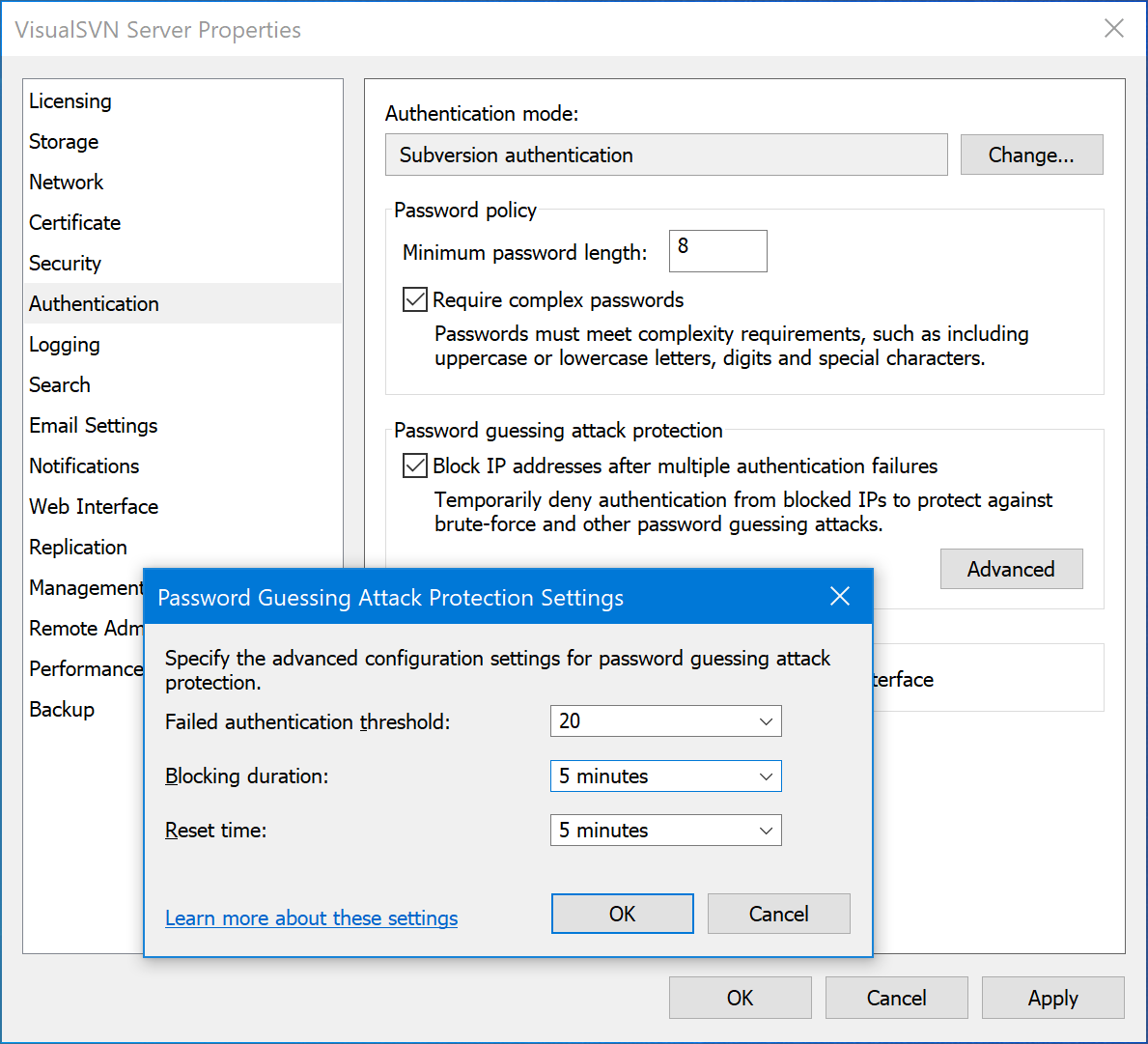The image size is (1148, 1044).
Task: Select Storage in the sidebar
Action: 183,141
